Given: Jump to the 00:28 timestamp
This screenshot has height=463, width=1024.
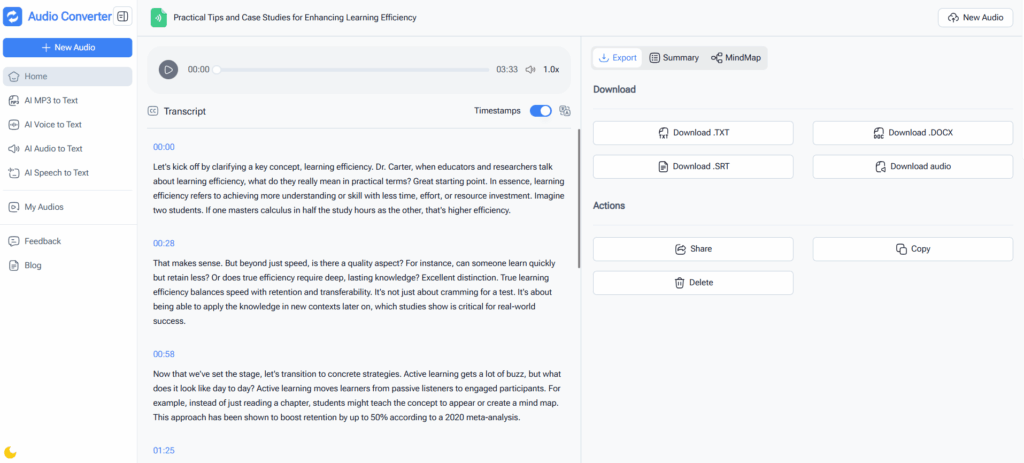Looking at the screenshot, I should click(164, 243).
